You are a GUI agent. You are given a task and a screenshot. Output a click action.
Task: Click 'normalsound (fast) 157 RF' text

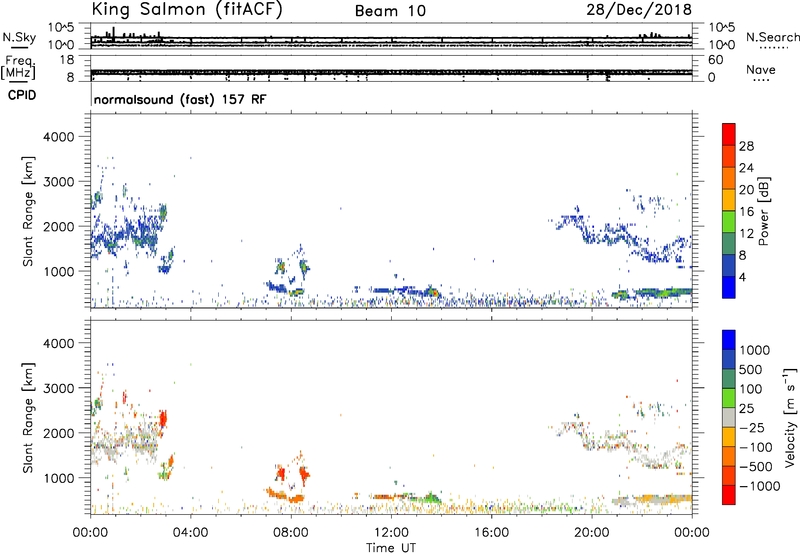click(180, 99)
